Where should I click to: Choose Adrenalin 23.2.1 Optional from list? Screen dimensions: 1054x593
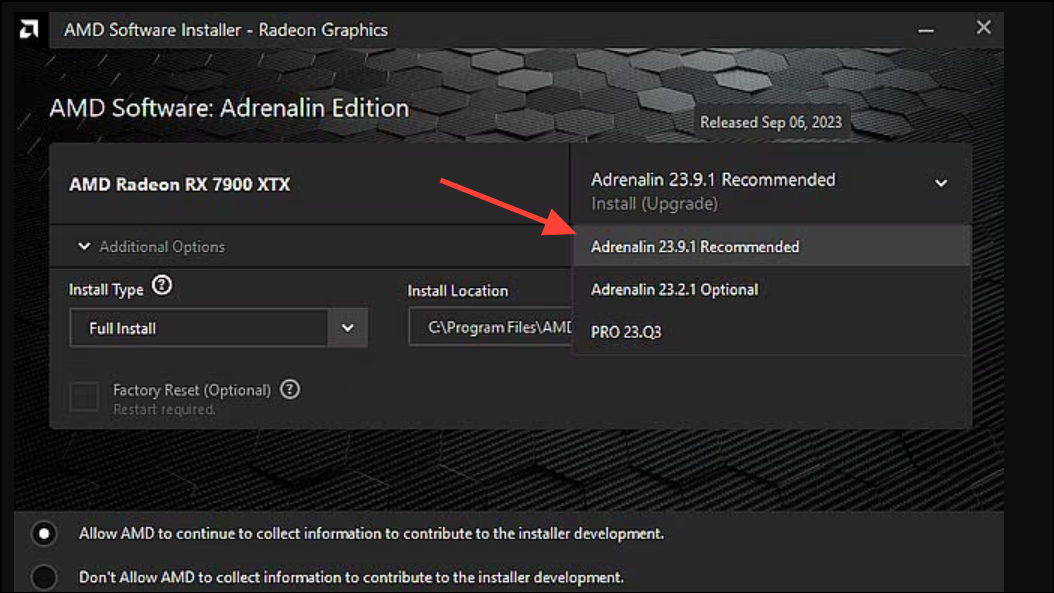pos(772,290)
